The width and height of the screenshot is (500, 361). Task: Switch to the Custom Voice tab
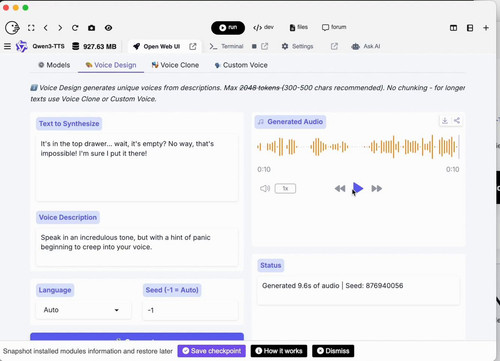click(x=241, y=65)
